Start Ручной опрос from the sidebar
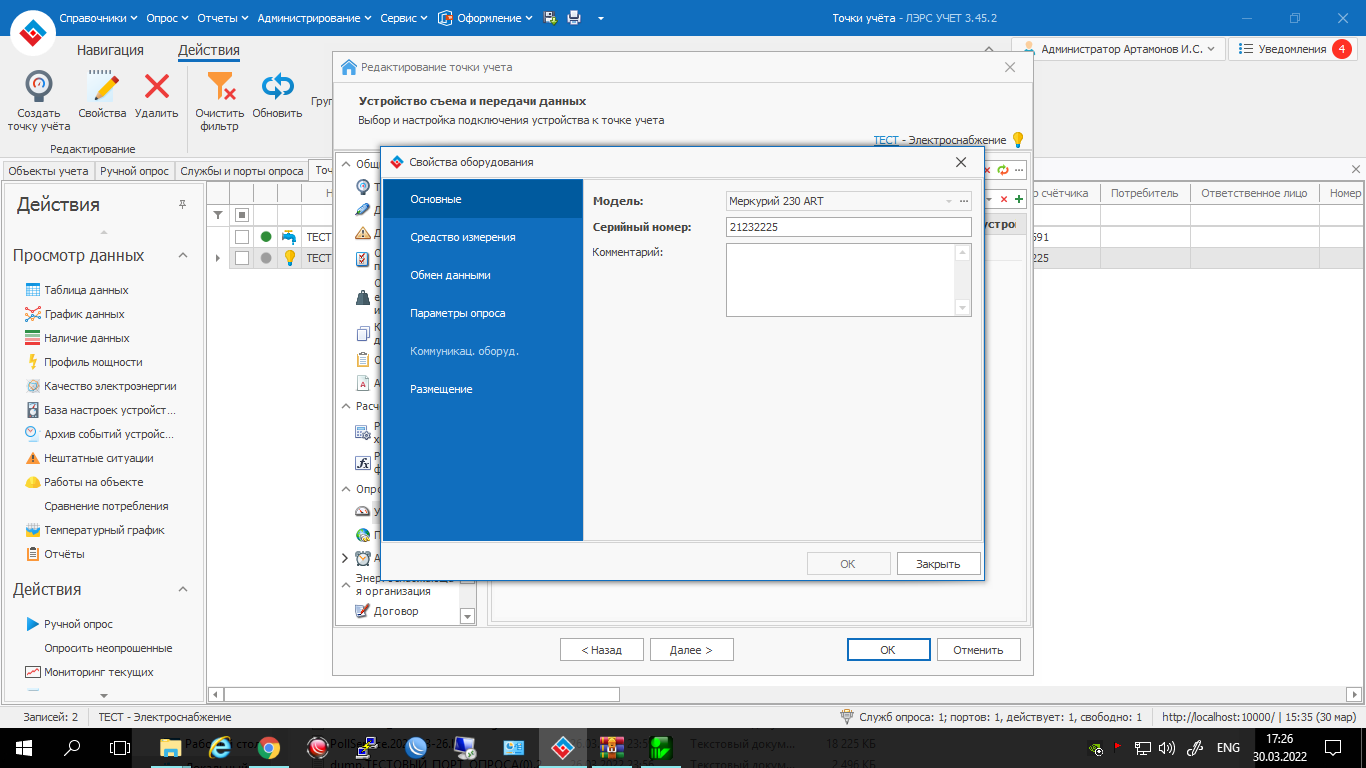Viewport: 1366px width, 768px height. tap(78, 624)
